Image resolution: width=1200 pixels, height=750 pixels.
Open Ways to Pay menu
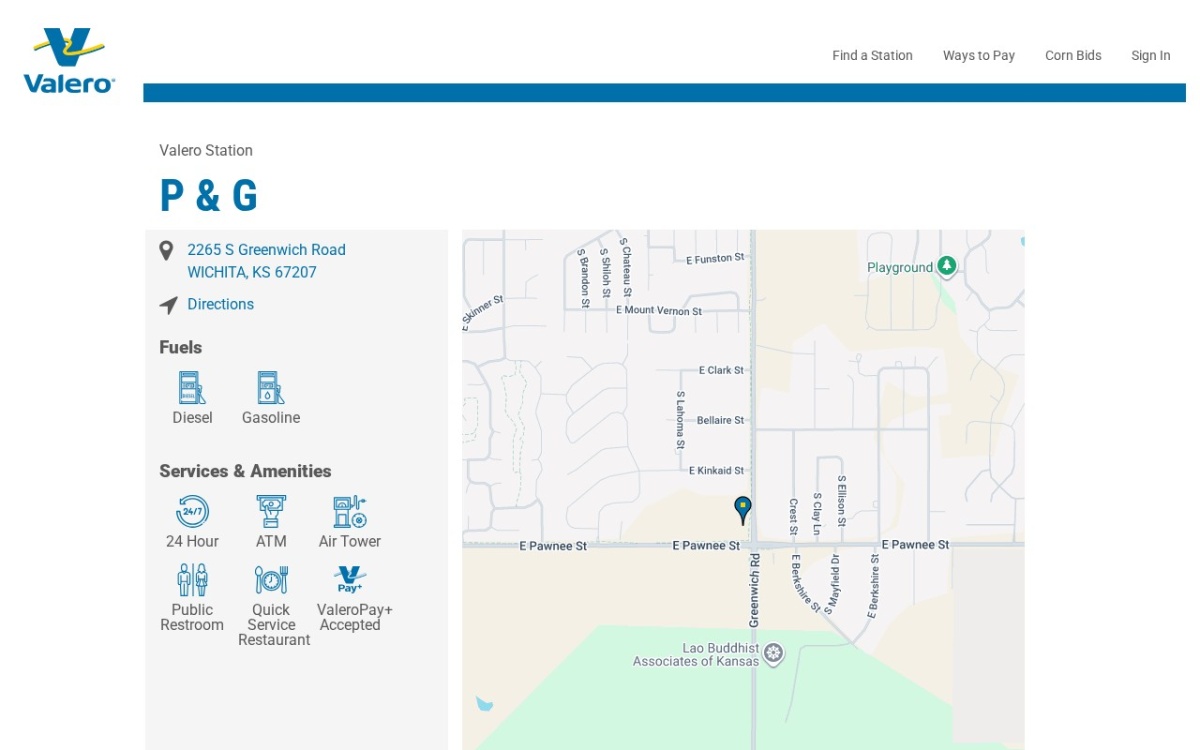(x=978, y=56)
